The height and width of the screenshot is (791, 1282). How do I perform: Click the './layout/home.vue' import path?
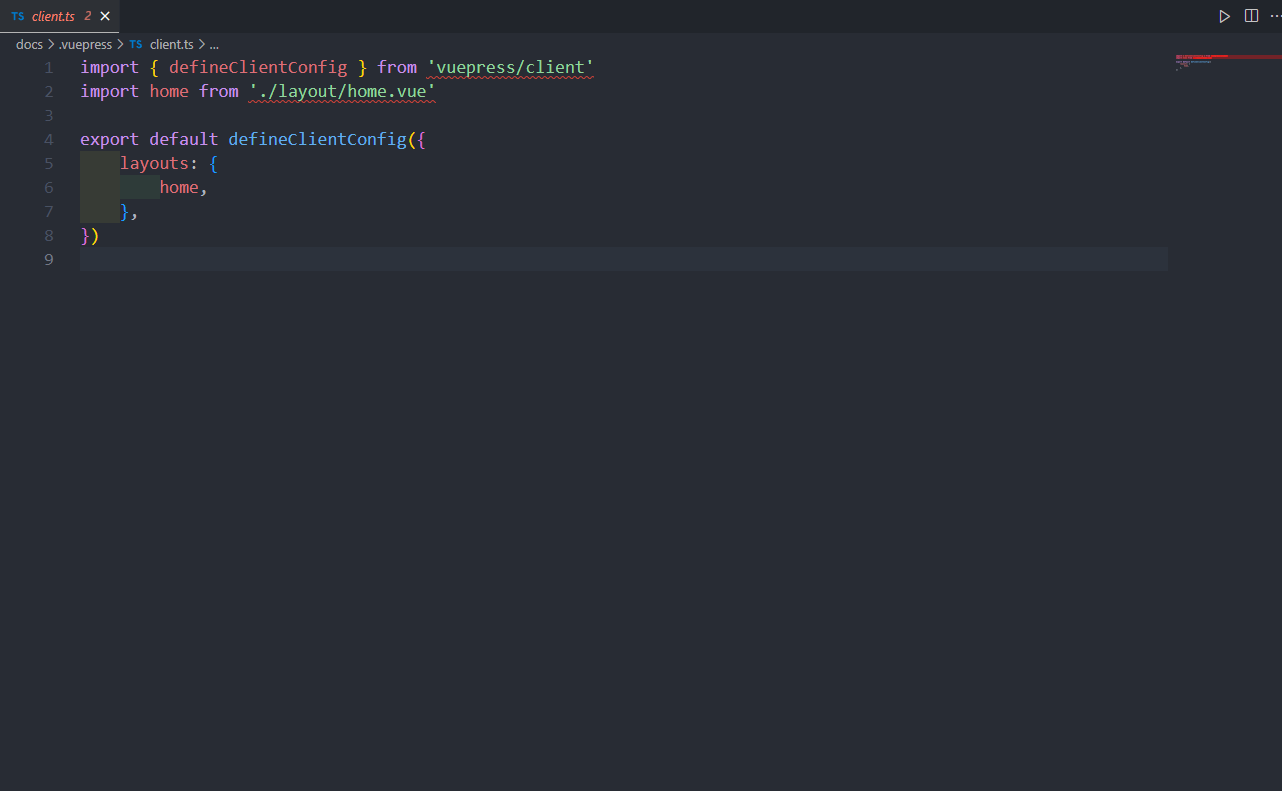coord(343,91)
